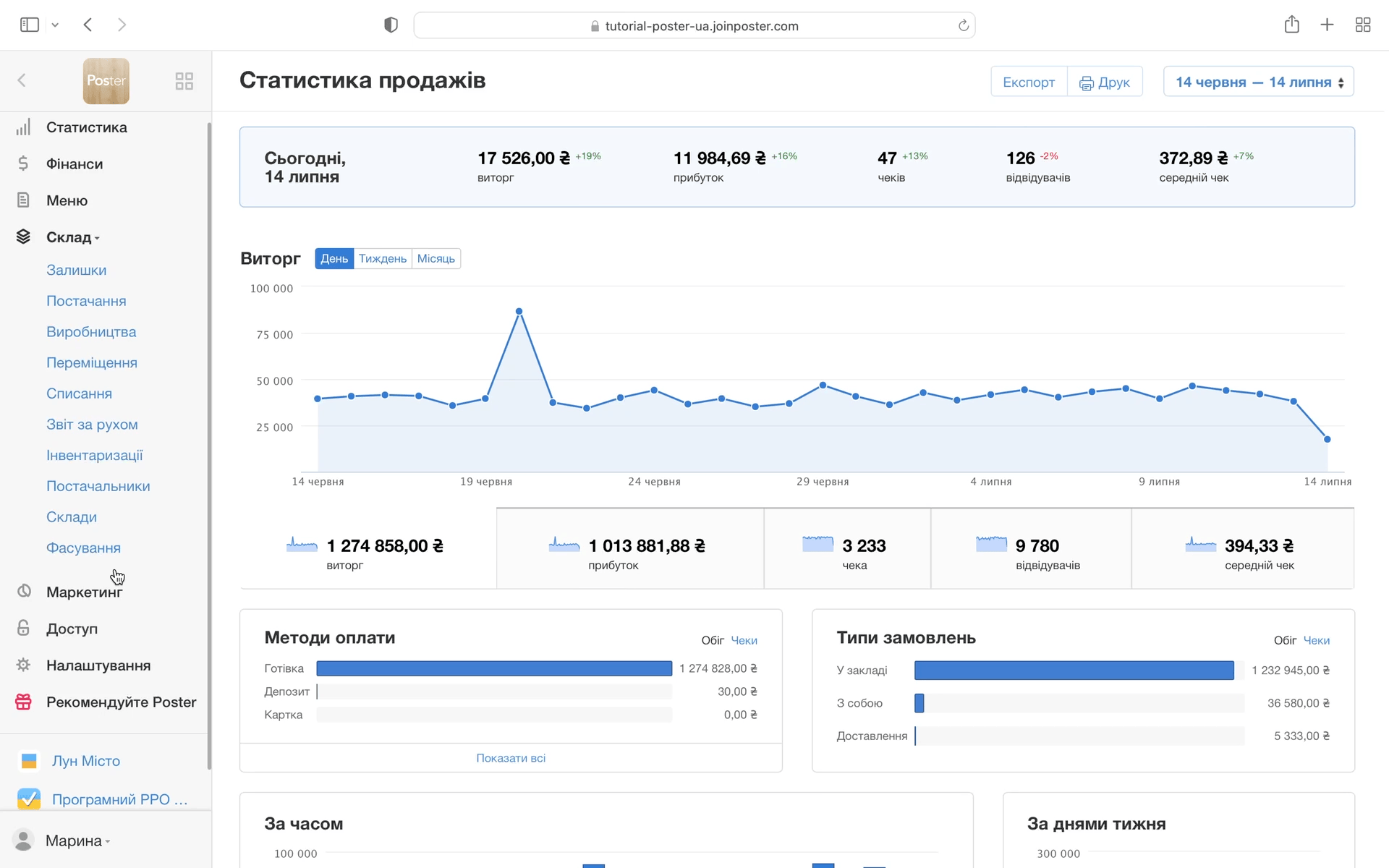Click the Маркетинг pie chart icon
Screen dimensions: 1389x868
coord(24,592)
